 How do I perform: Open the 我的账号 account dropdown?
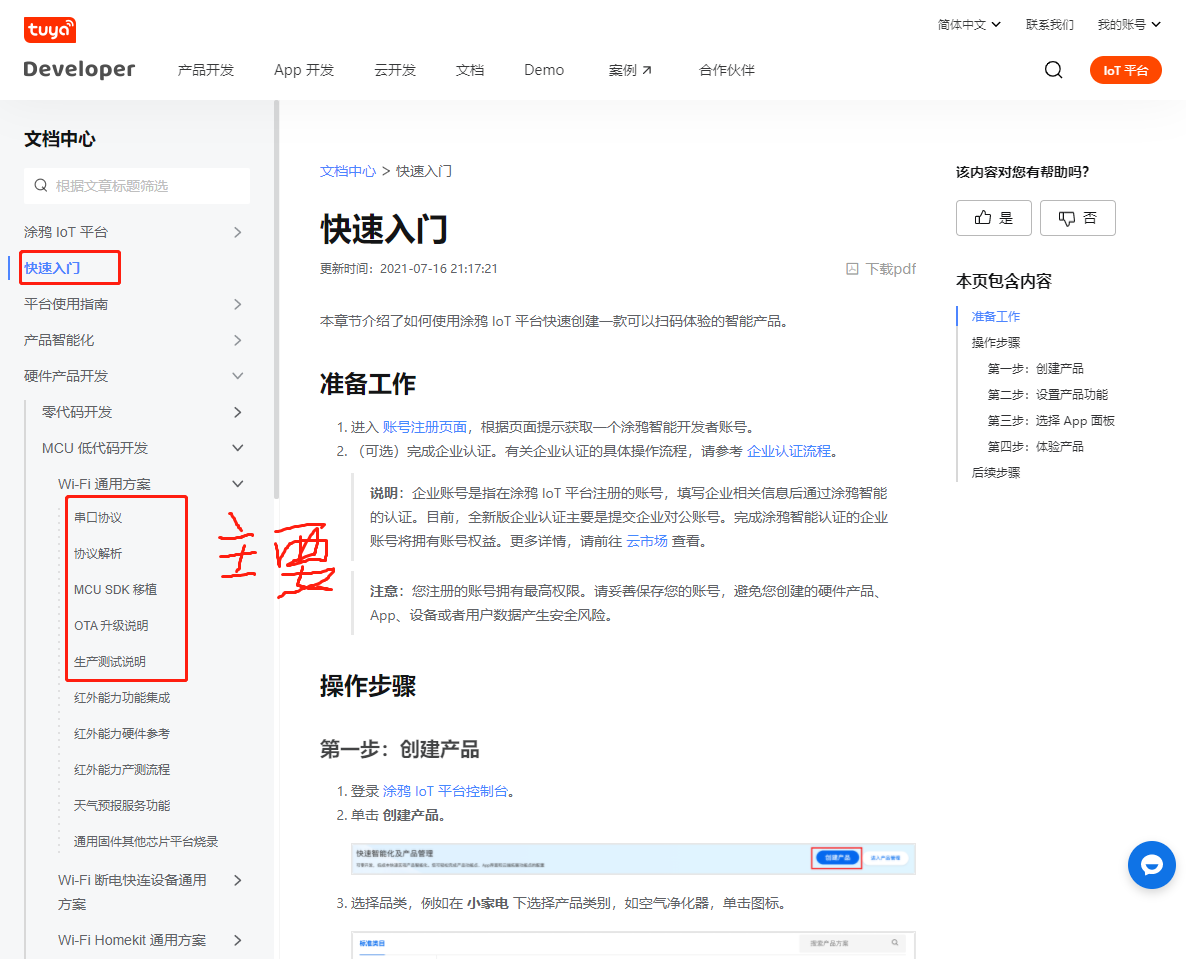[x=1129, y=25]
